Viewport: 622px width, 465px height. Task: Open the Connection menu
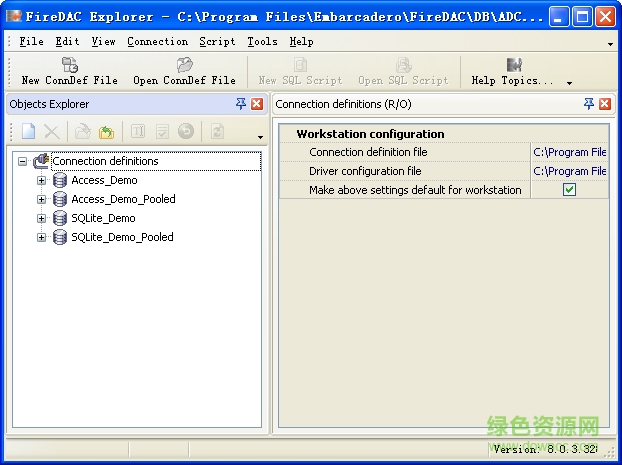point(157,41)
